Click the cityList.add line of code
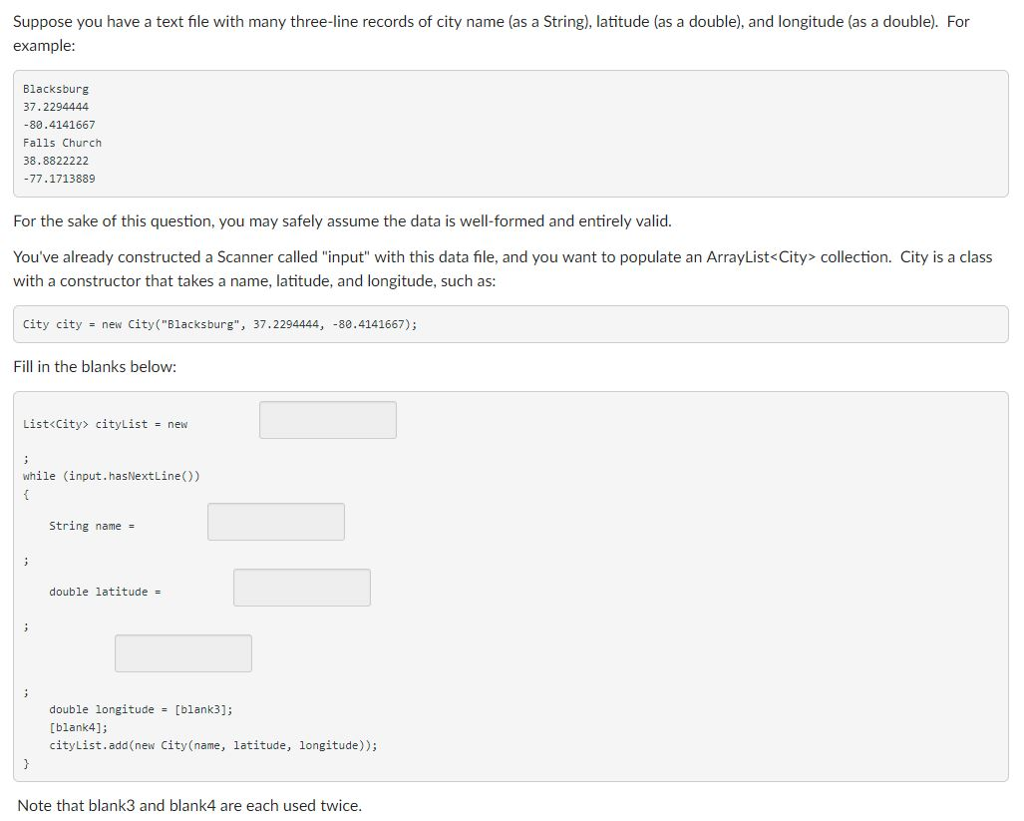Screen dimensions: 1024x821 click(x=213, y=745)
